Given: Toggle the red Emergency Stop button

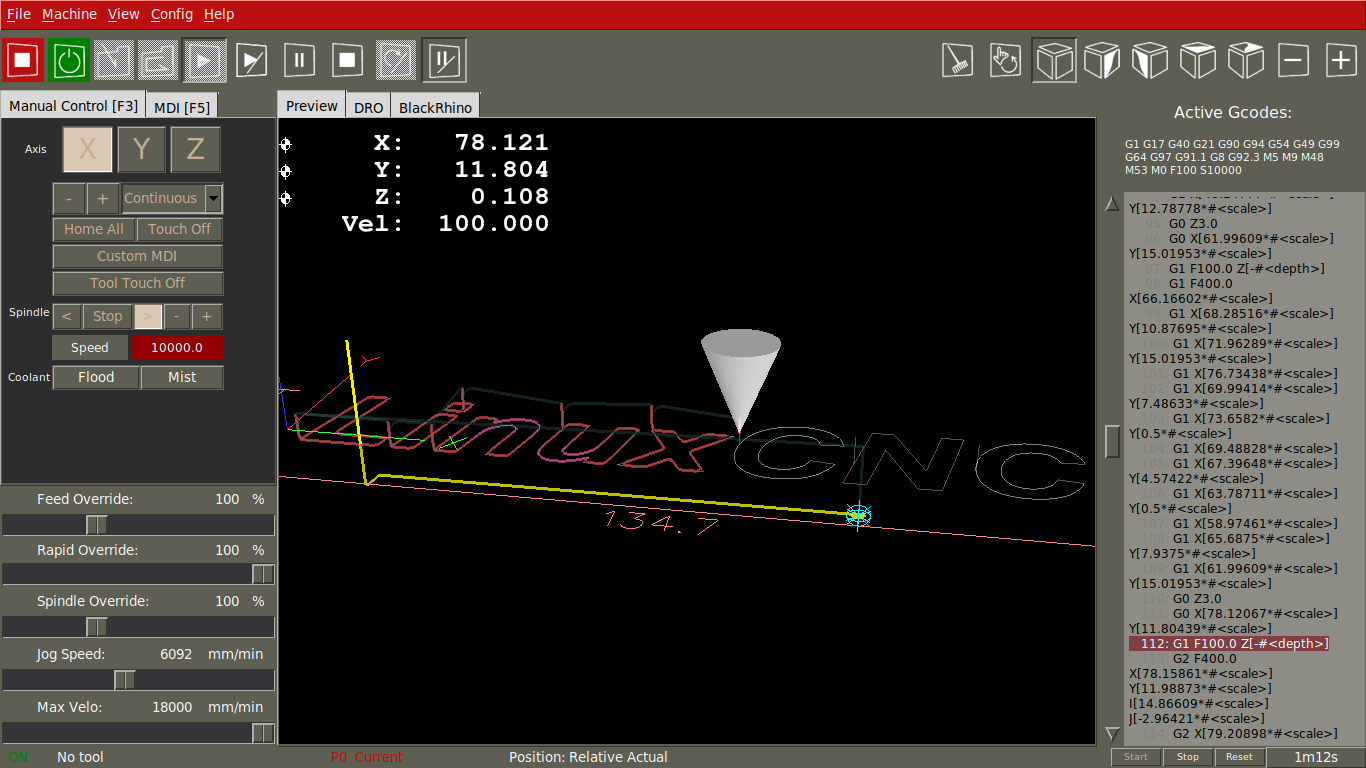Looking at the screenshot, I should pyautogui.click(x=24, y=61).
